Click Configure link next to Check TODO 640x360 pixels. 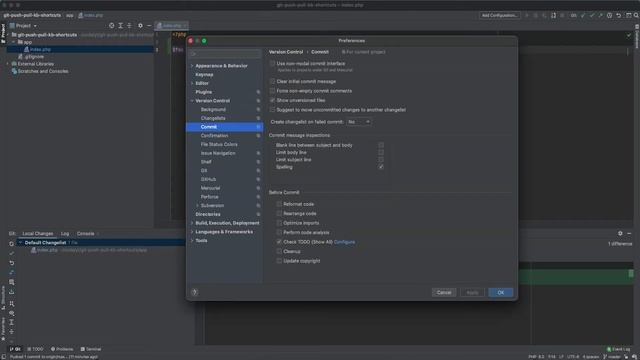pos(344,242)
